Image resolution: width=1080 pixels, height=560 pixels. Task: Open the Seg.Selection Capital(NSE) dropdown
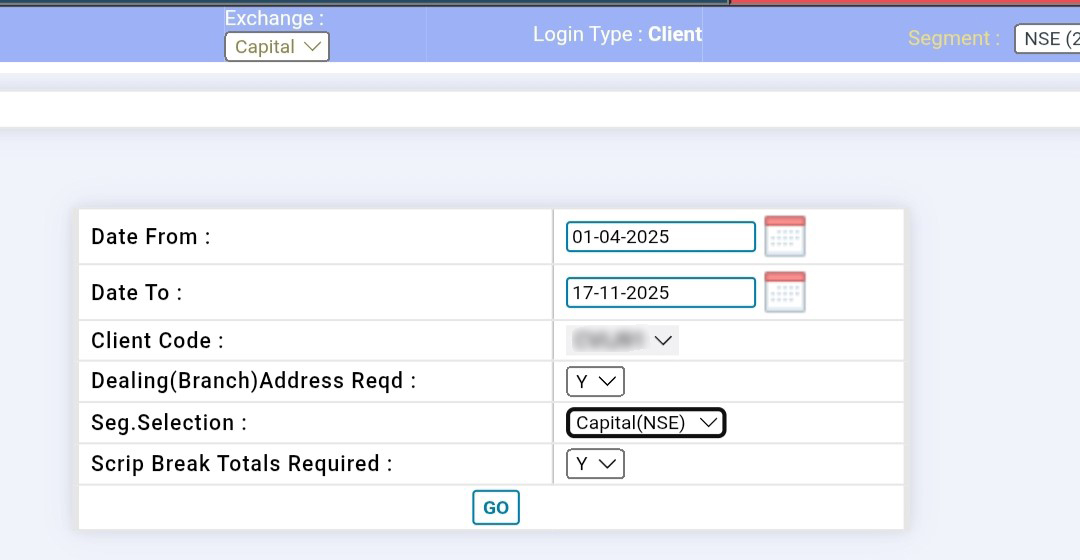point(646,423)
